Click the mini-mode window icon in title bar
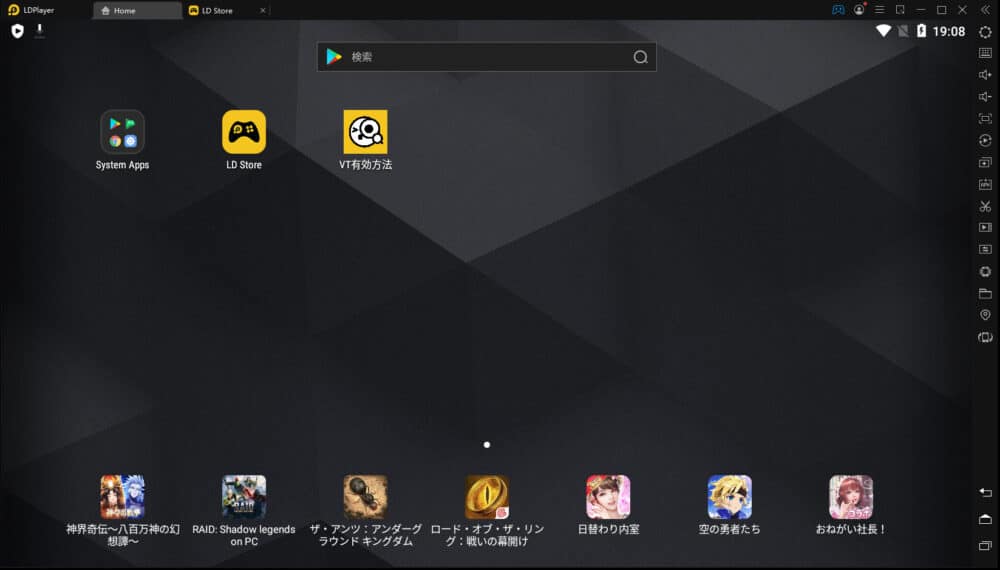 coord(900,10)
